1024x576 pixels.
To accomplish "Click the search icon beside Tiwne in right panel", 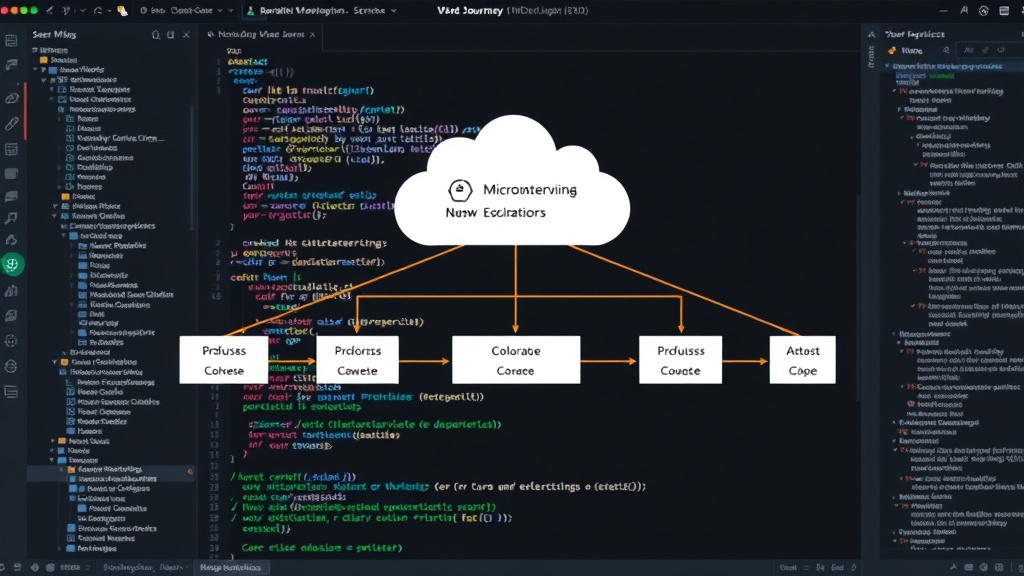I will (x=946, y=50).
